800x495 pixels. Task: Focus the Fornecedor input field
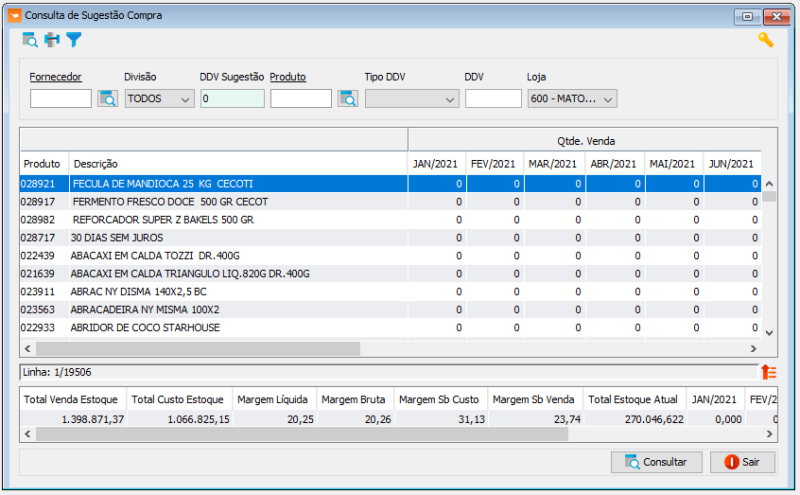tap(61, 98)
